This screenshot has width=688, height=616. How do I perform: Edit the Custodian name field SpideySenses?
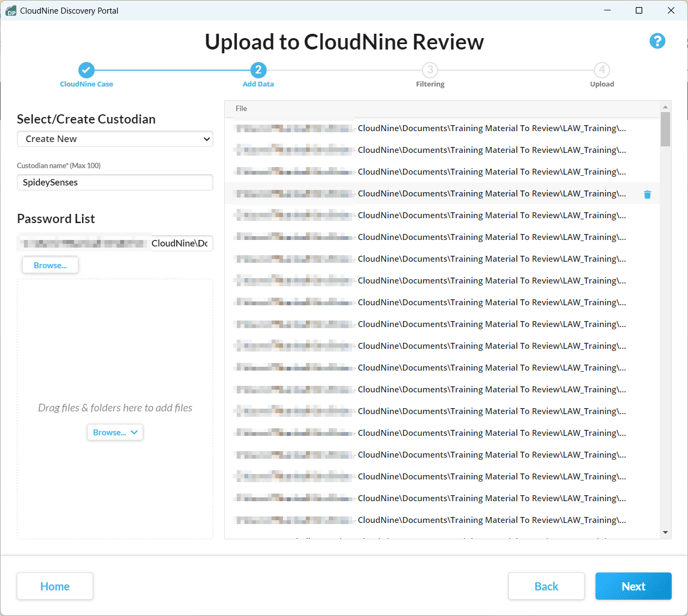pos(115,183)
